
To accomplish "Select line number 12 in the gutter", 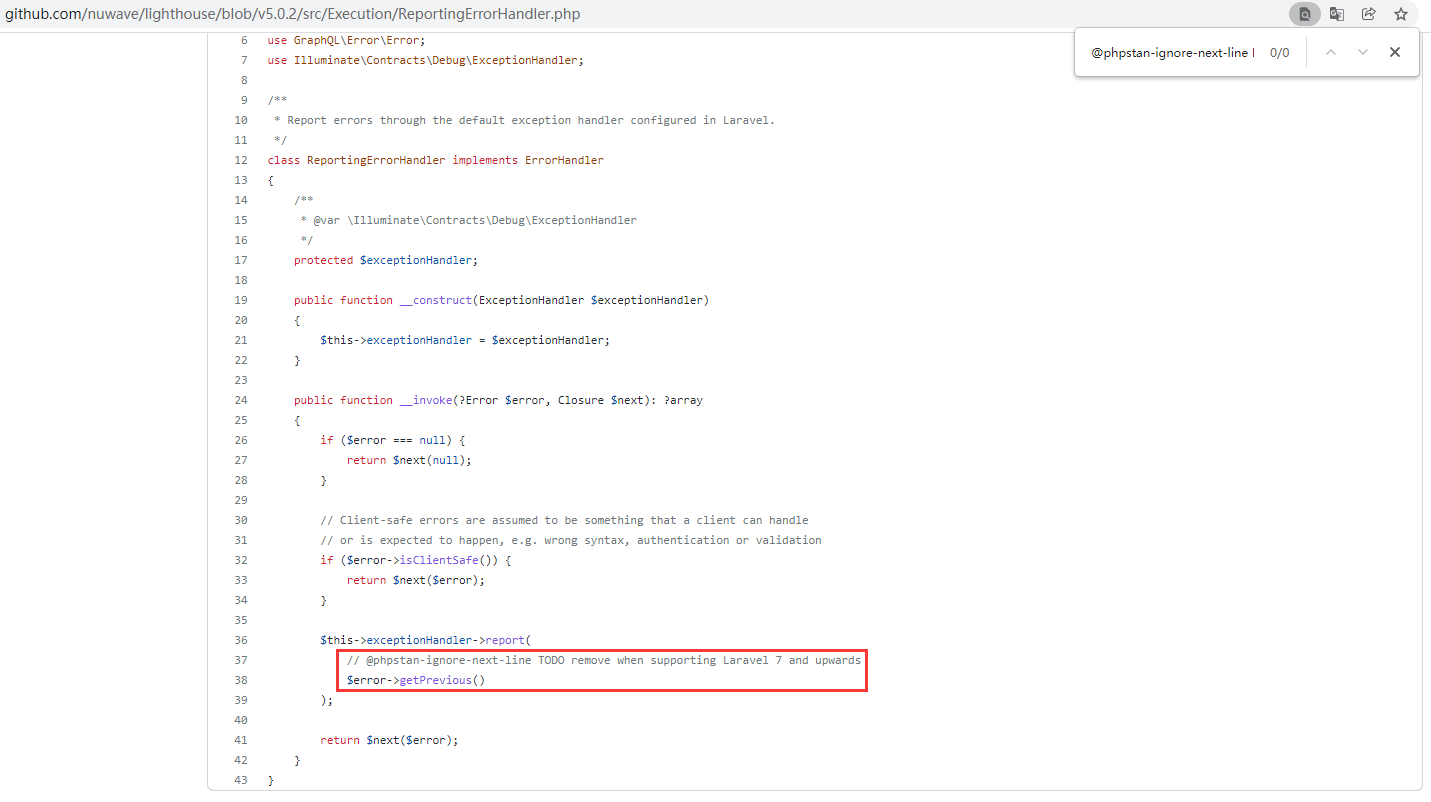I will pos(240,160).
